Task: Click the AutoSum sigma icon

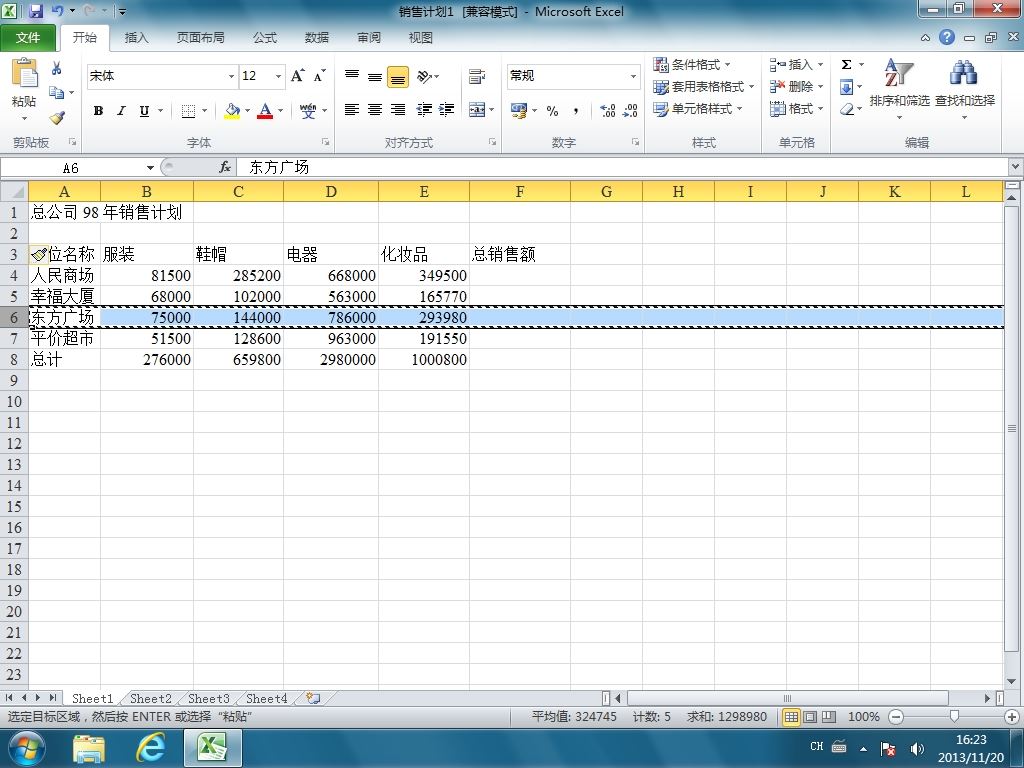Action: [x=846, y=64]
